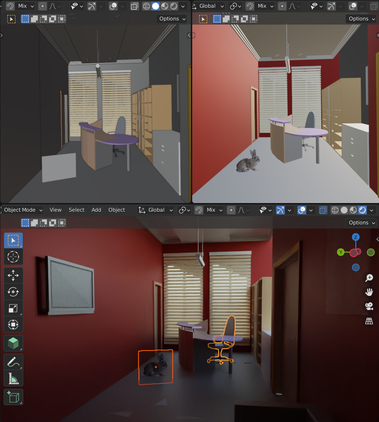This screenshot has height=422, width=379.
Task: Toggle snapping in the bottom viewport header
Action: [x=199, y=210]
